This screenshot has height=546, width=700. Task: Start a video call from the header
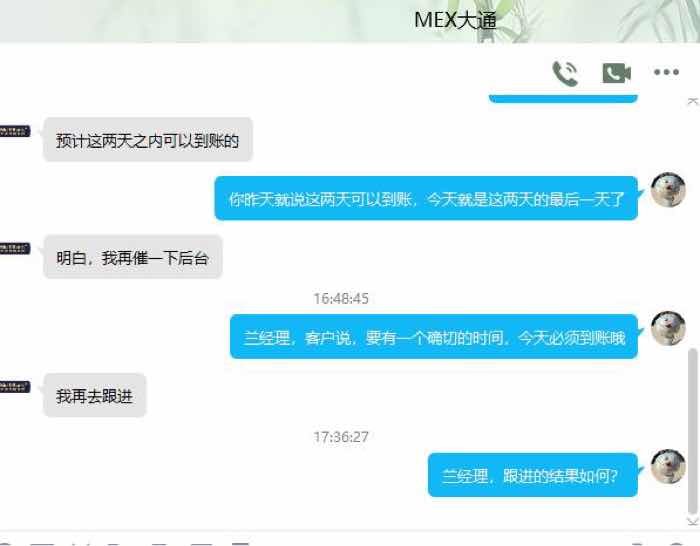coord(617,73)
